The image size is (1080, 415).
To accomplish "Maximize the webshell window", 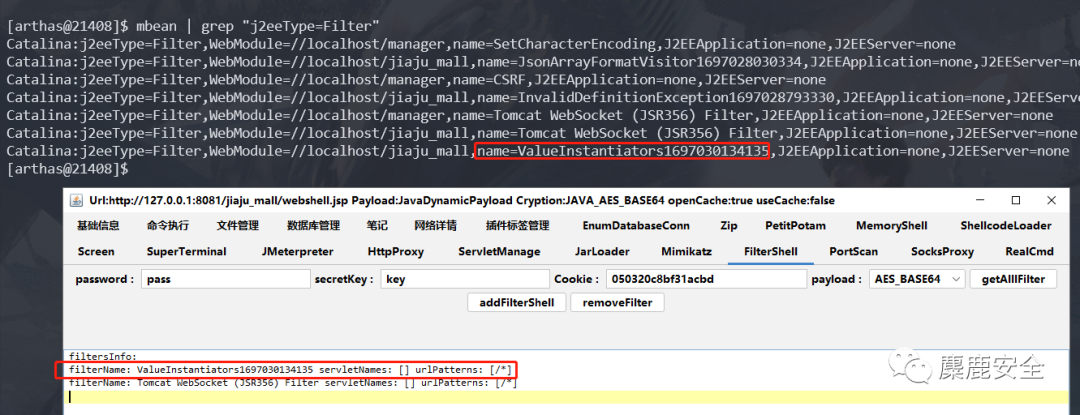I will point(1016,200).
